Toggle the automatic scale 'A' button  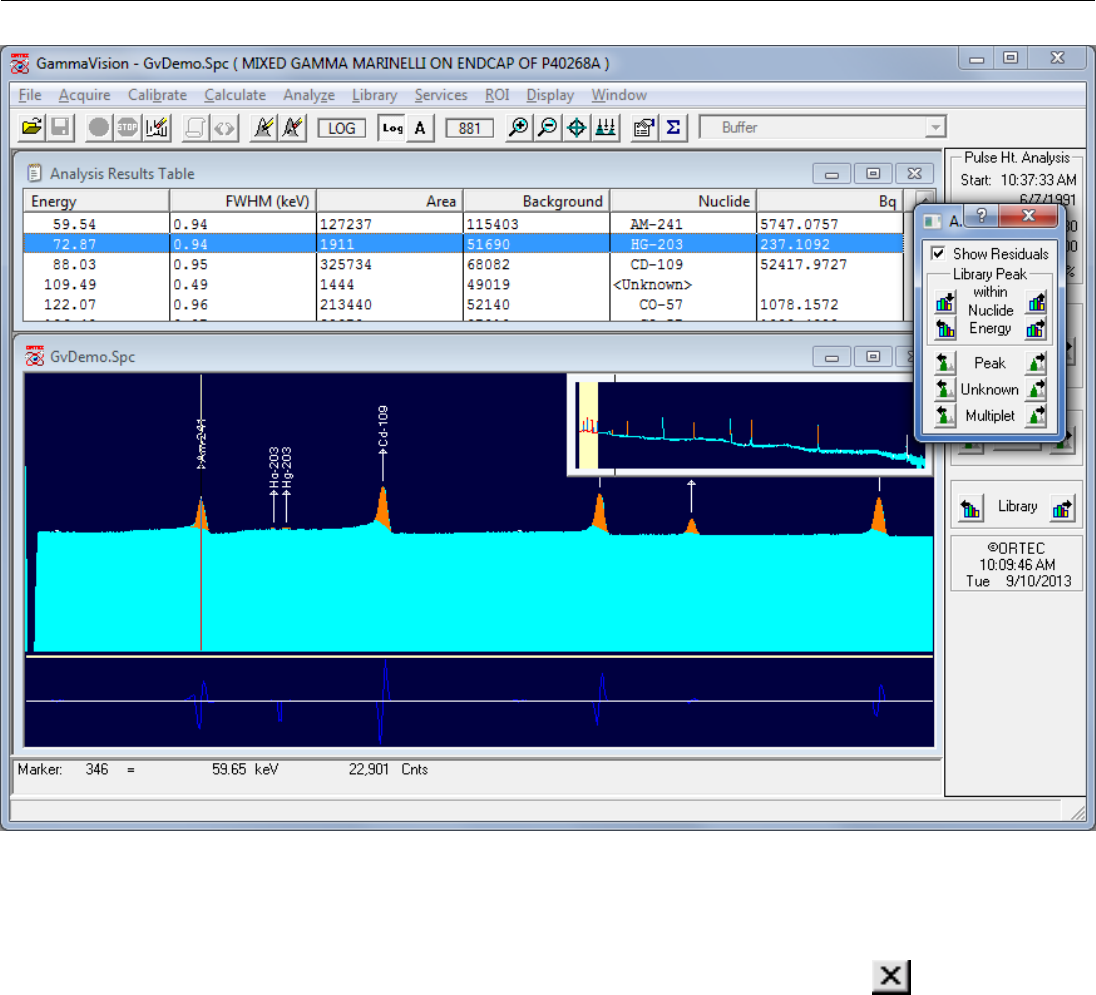420,128
